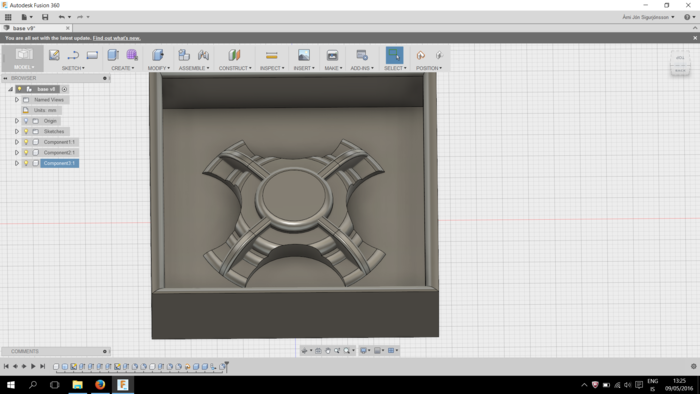Select Component3:1 in the browser

[59, 163]
